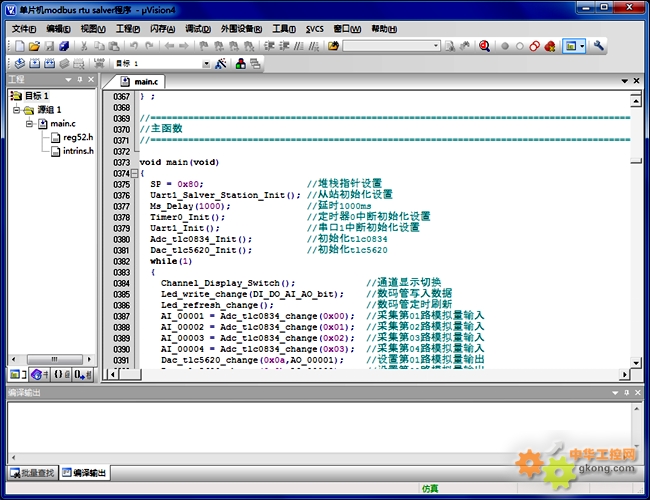The width and height of the screenshot is (650, 500).
Task: Toggle auto-hide pin of the 编译输出 panel
Action: coord(626,392)
